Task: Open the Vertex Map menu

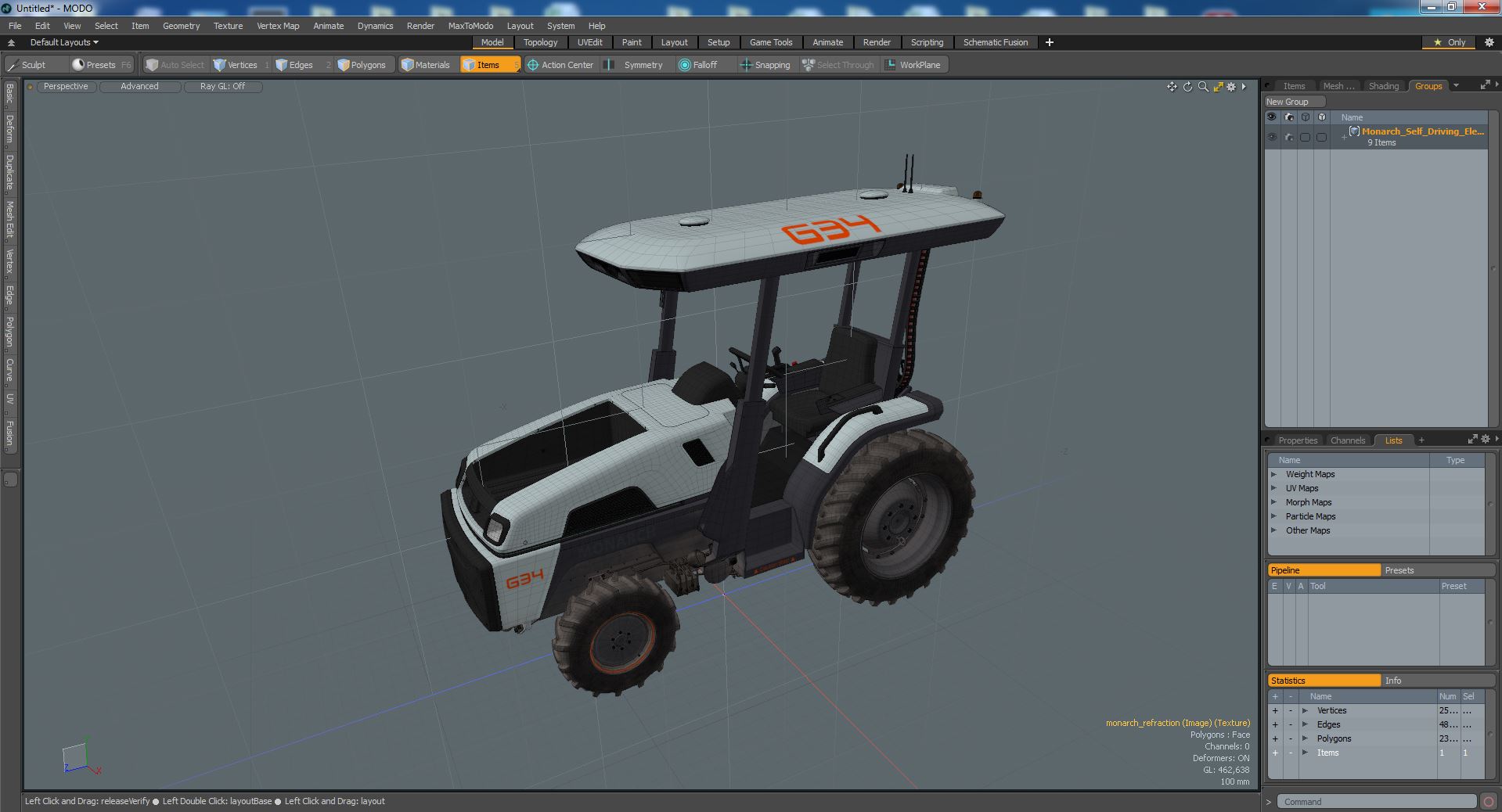Action: (x=278, y=26)
